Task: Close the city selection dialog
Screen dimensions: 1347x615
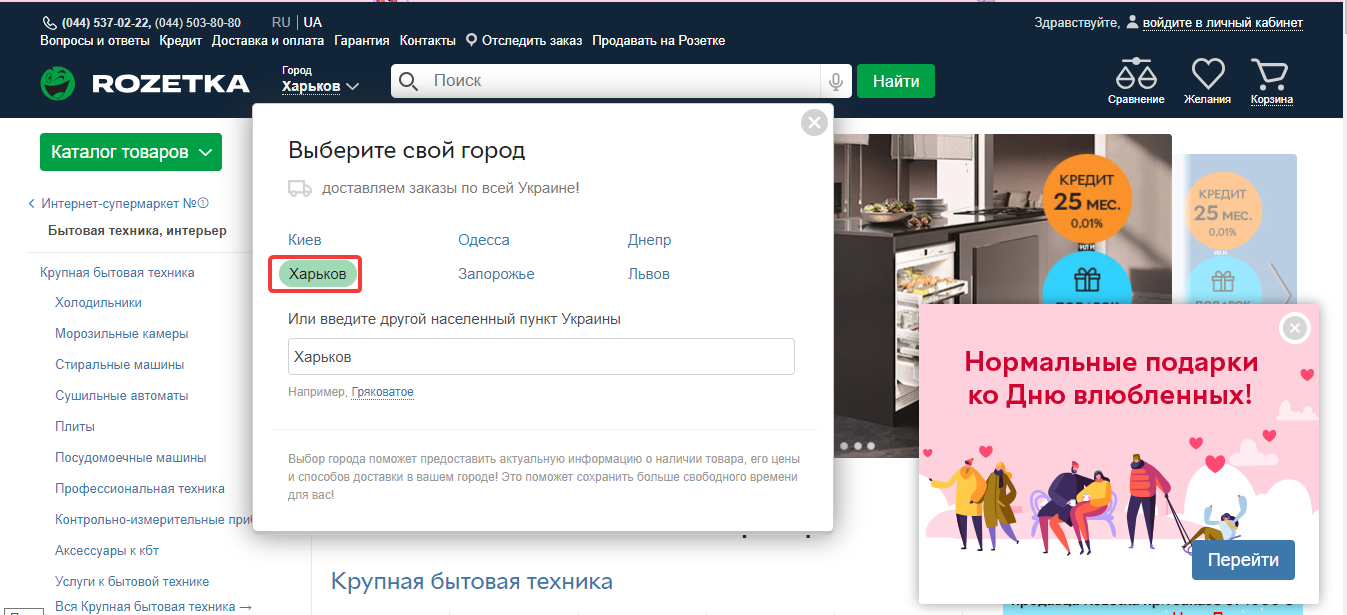Action: [816, 122]
